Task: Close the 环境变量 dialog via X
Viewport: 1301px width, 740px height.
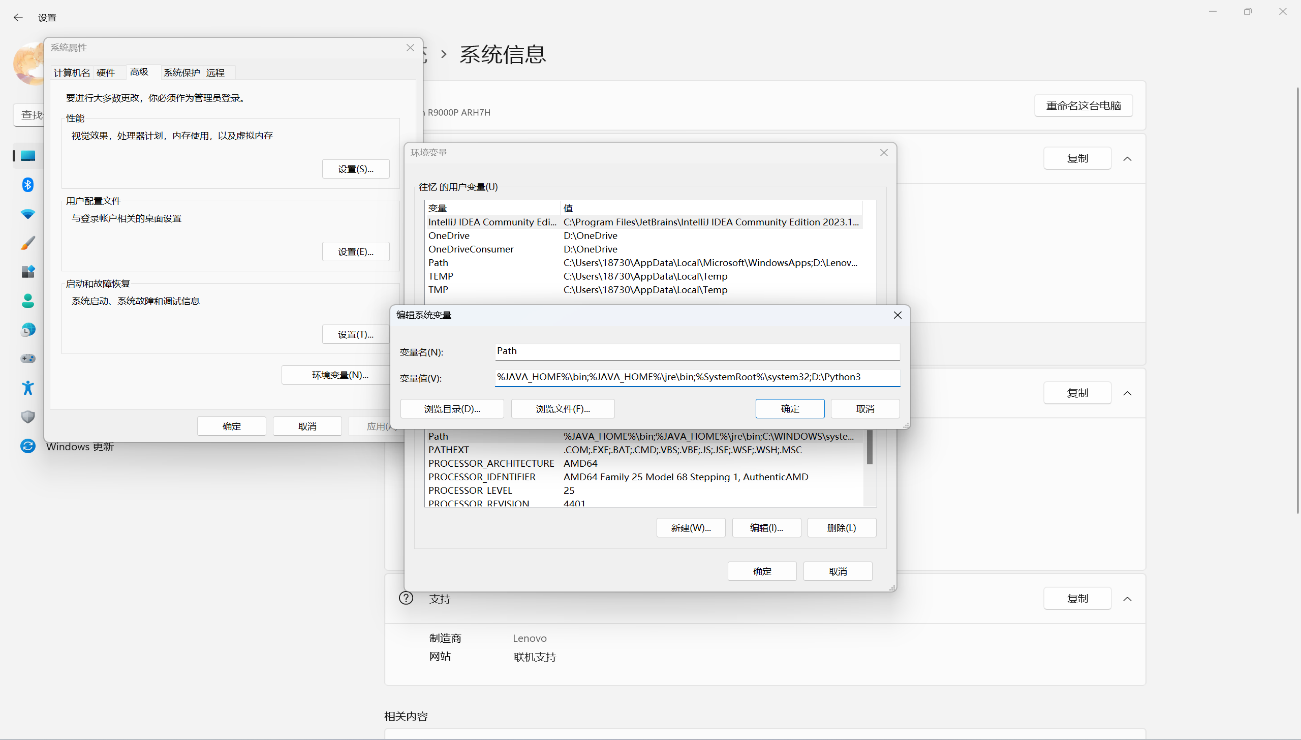Action: (884, 153)
